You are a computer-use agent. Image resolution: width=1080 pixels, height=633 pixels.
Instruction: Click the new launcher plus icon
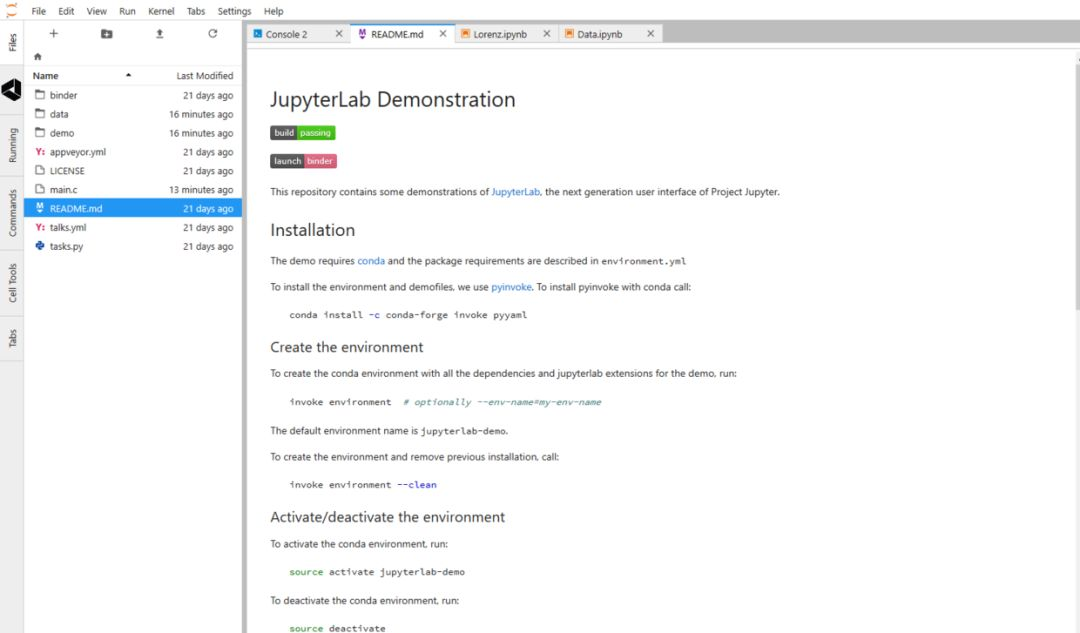pos(54,33)
